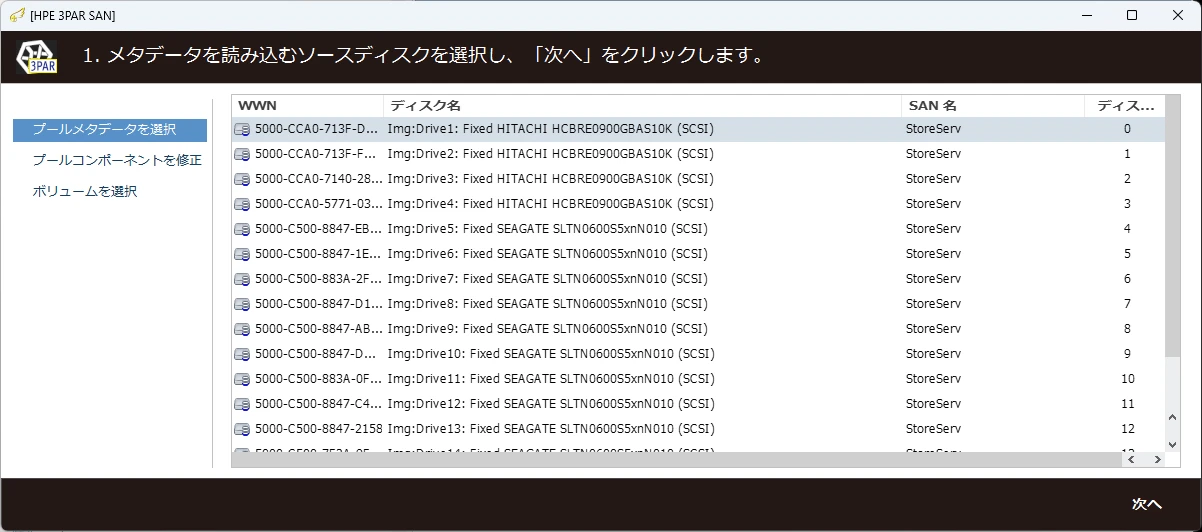
Task: Select WWN 5000-C500-8847-EB... cell
Action: pos(319,229)
